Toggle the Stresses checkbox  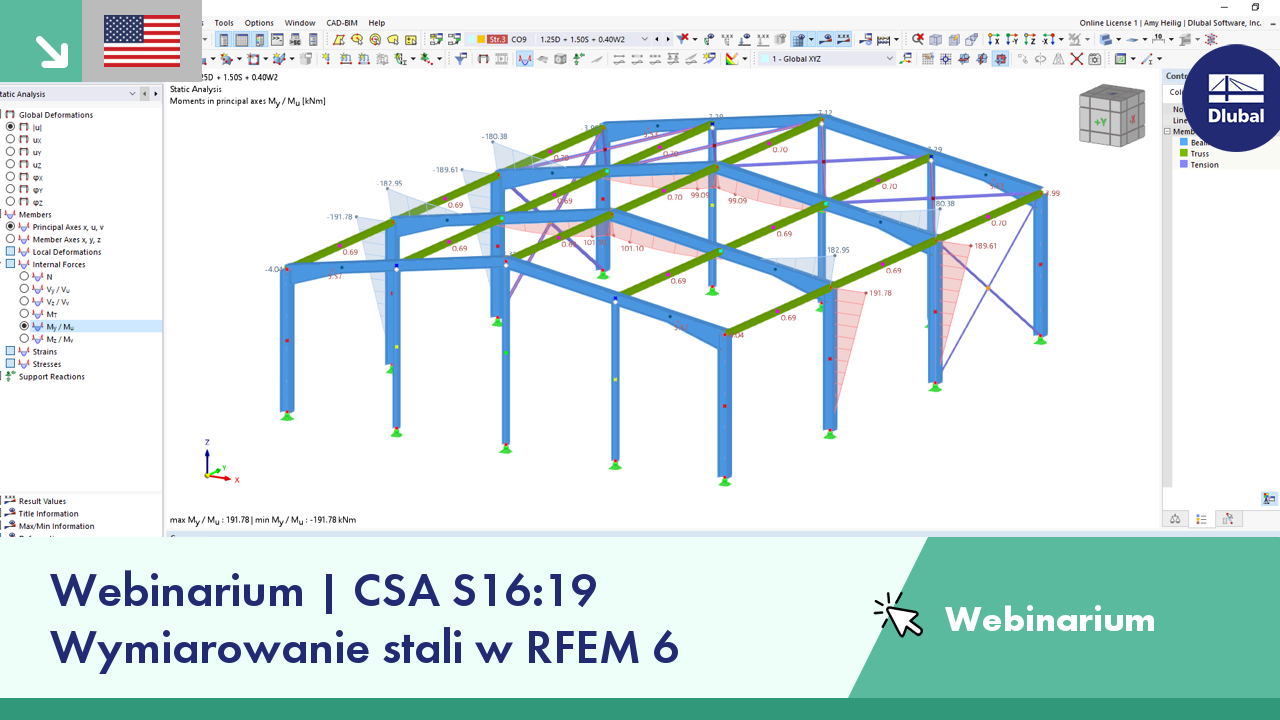coord(11,364)
